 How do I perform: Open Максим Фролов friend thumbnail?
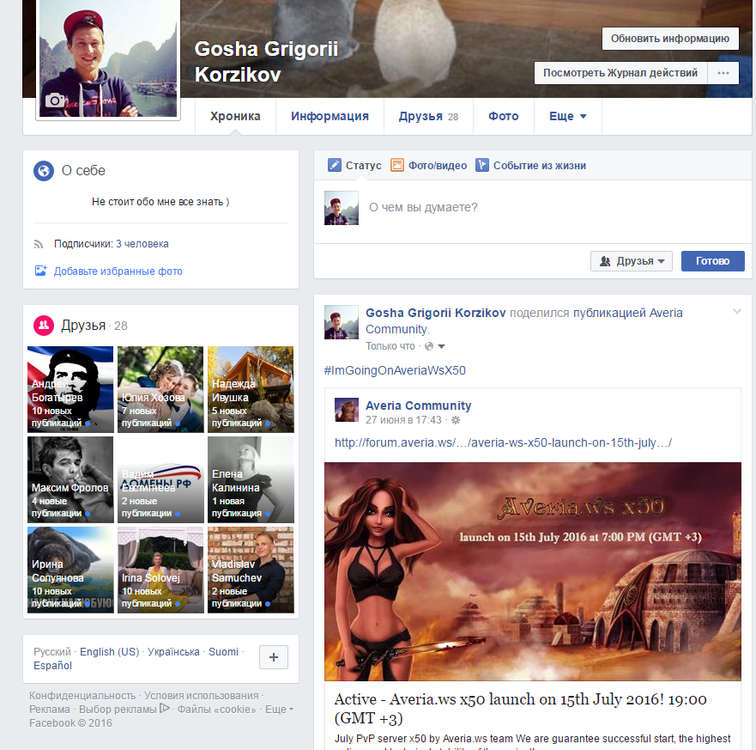click(71, 480)
